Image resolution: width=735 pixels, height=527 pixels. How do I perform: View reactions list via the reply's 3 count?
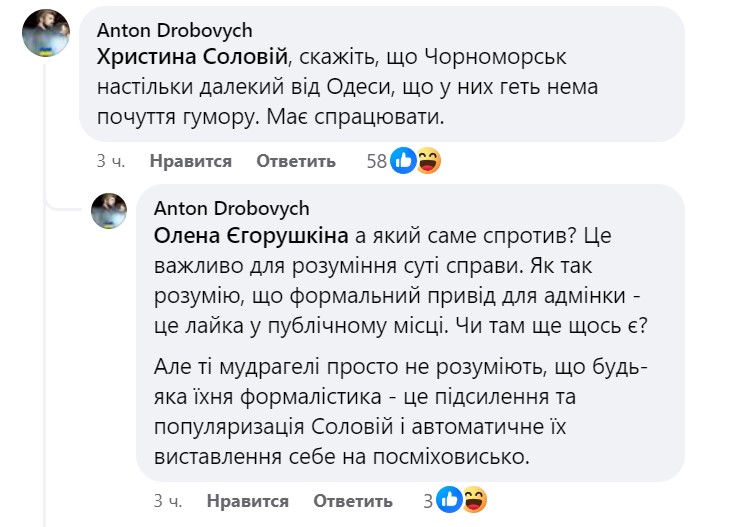click(427, 501)
